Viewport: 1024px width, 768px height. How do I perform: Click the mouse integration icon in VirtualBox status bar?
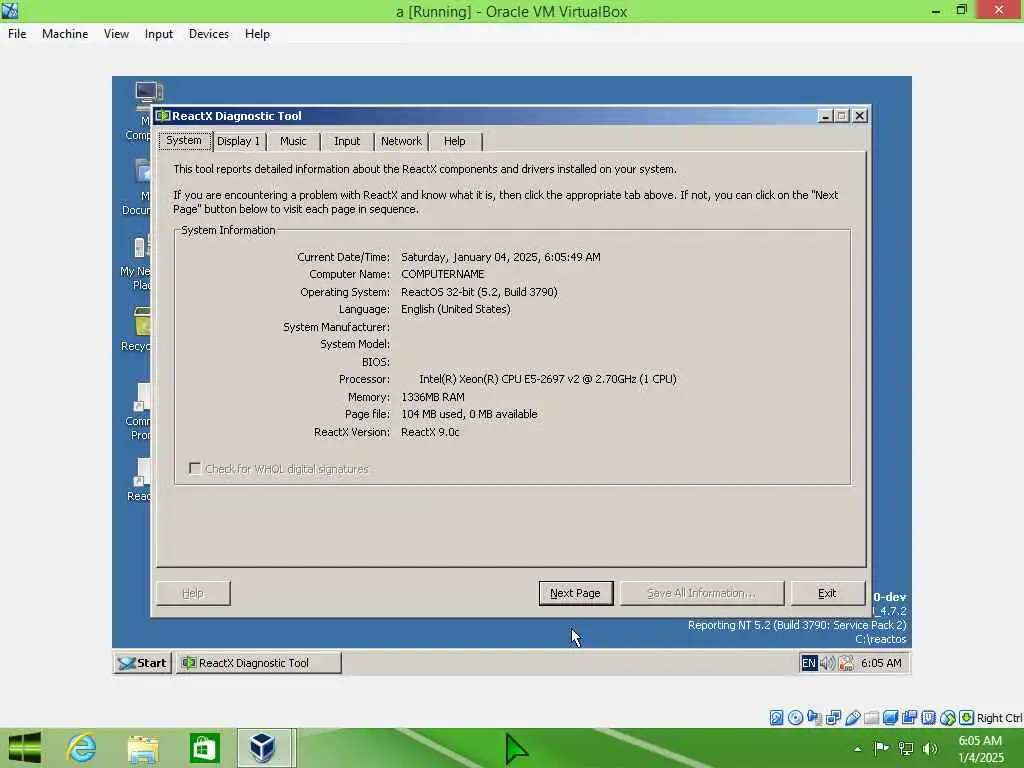coord(948,718)
